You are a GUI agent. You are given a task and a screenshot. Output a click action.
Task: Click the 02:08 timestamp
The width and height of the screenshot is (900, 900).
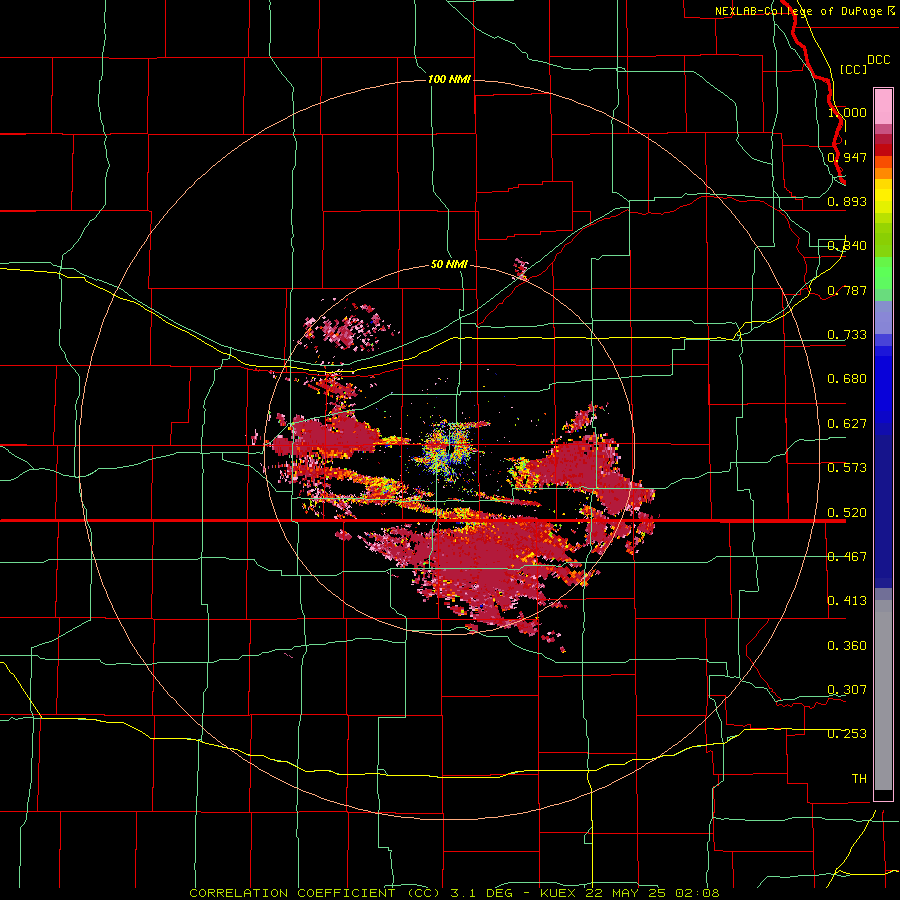point(697,893)
